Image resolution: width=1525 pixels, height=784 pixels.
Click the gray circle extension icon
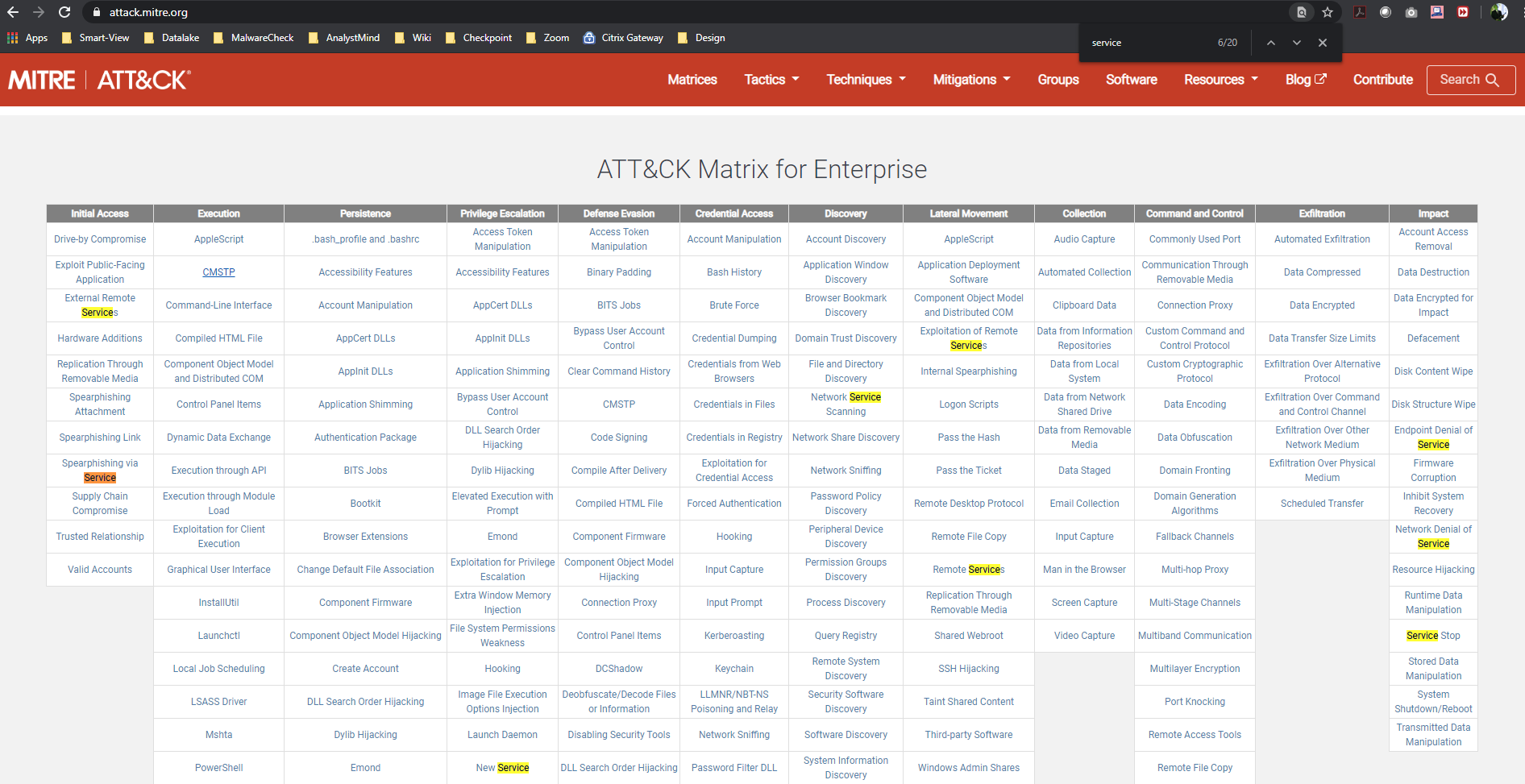pos(1386,12)
